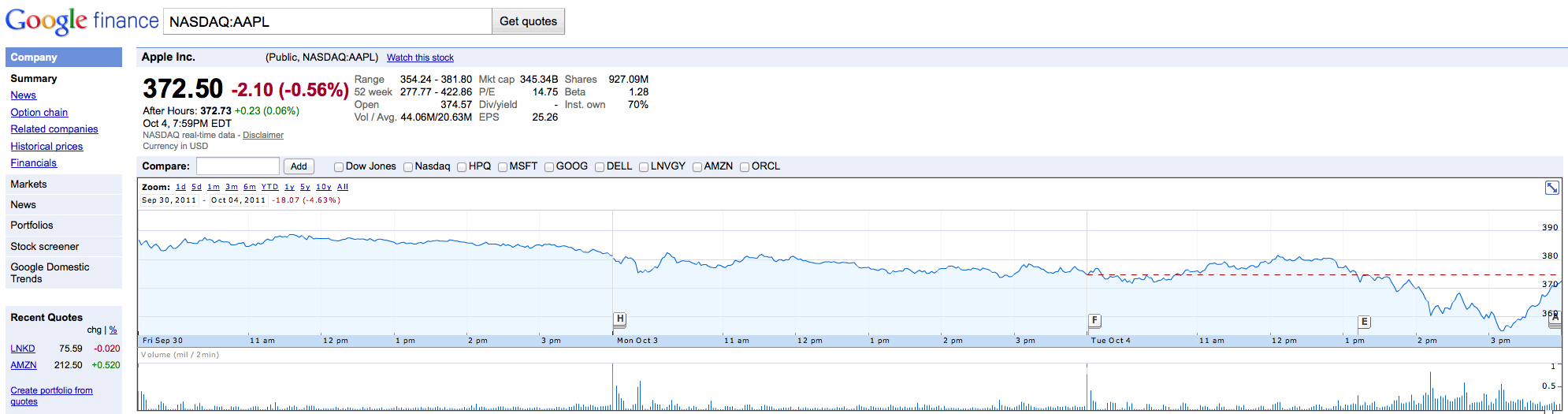The image size is (1568, 414).
Task: Enable the Dow Jones comparison checkbox
Action: [x=339, y=167]
